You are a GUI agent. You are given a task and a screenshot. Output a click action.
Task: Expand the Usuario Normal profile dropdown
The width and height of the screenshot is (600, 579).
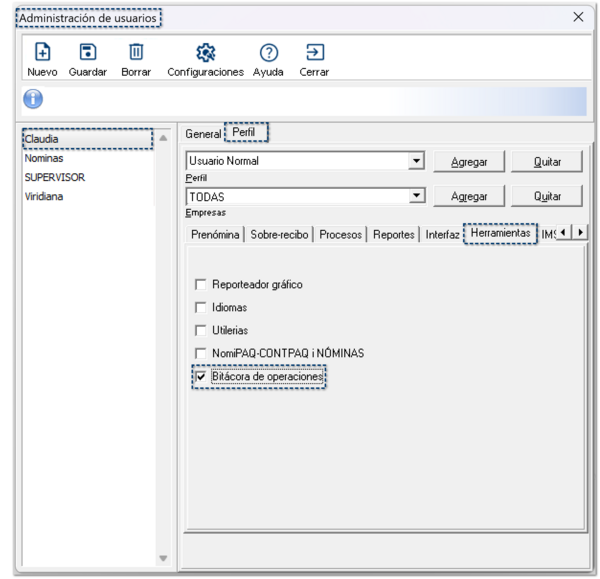(x=416, y=162)
